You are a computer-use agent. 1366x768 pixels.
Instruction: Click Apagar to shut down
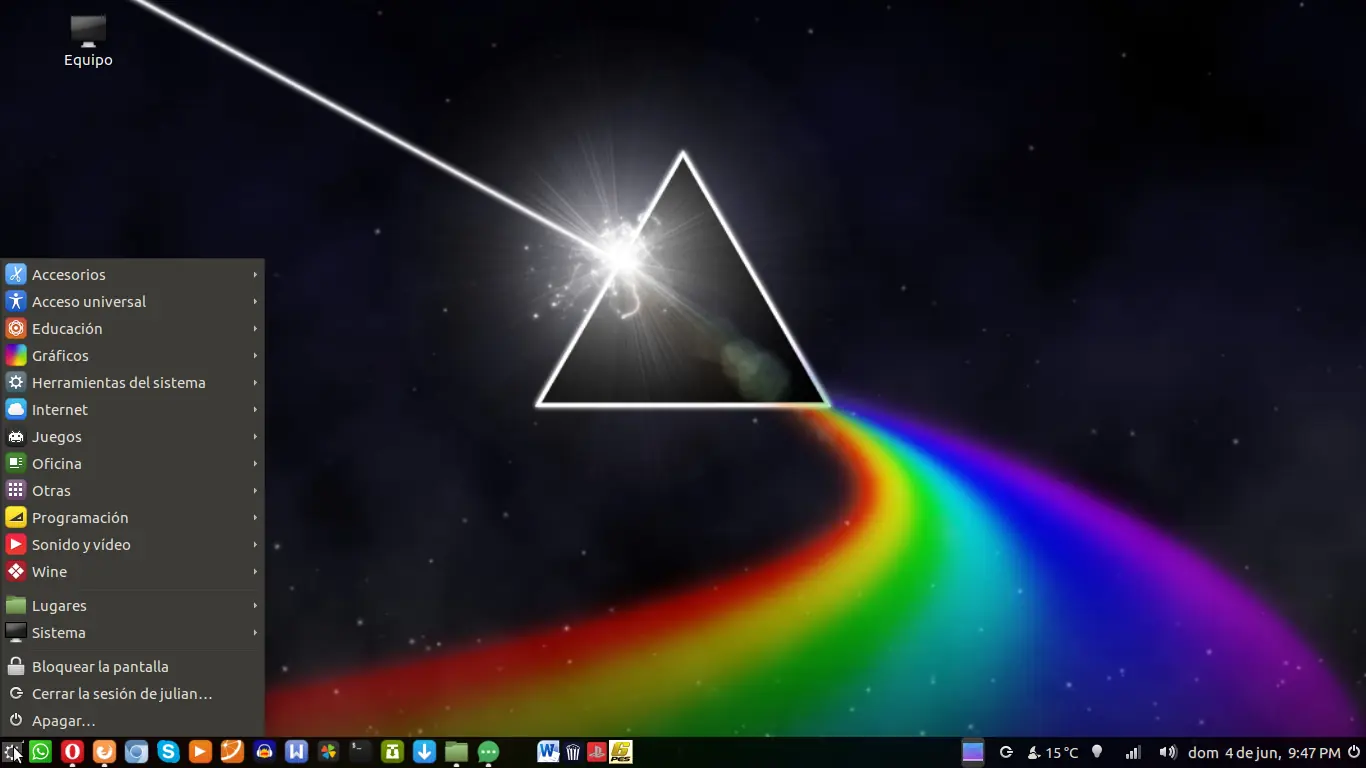click(x=132, y=720)
